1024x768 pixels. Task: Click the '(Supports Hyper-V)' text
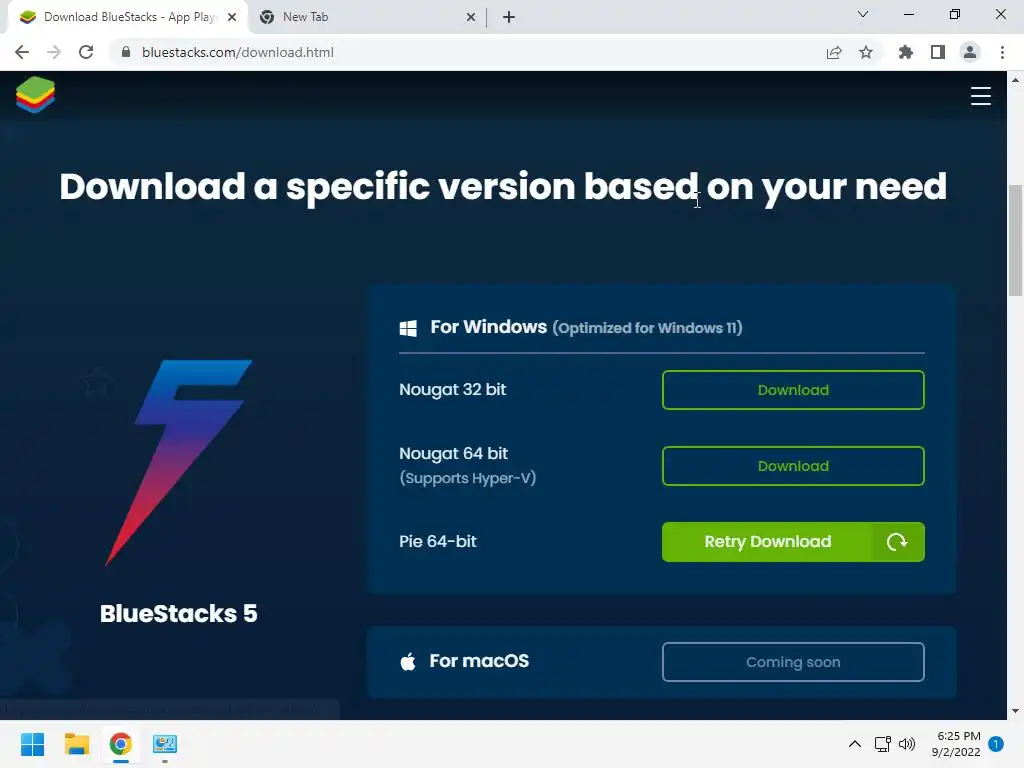pos(468,478)
